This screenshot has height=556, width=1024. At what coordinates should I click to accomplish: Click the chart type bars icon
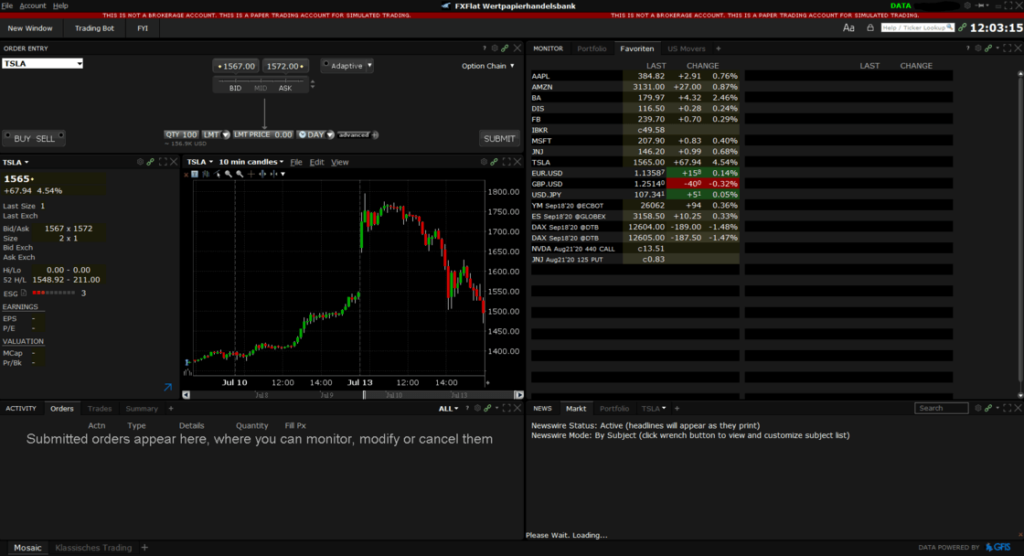206,174
